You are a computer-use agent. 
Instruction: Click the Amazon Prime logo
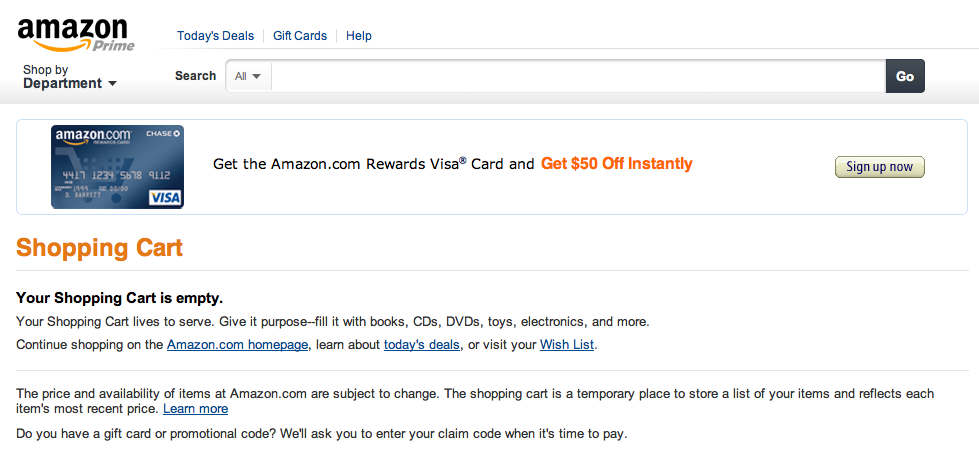coord(75,34)
